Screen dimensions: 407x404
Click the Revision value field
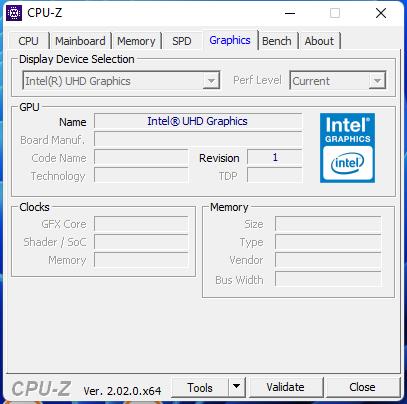click(275, 157)
